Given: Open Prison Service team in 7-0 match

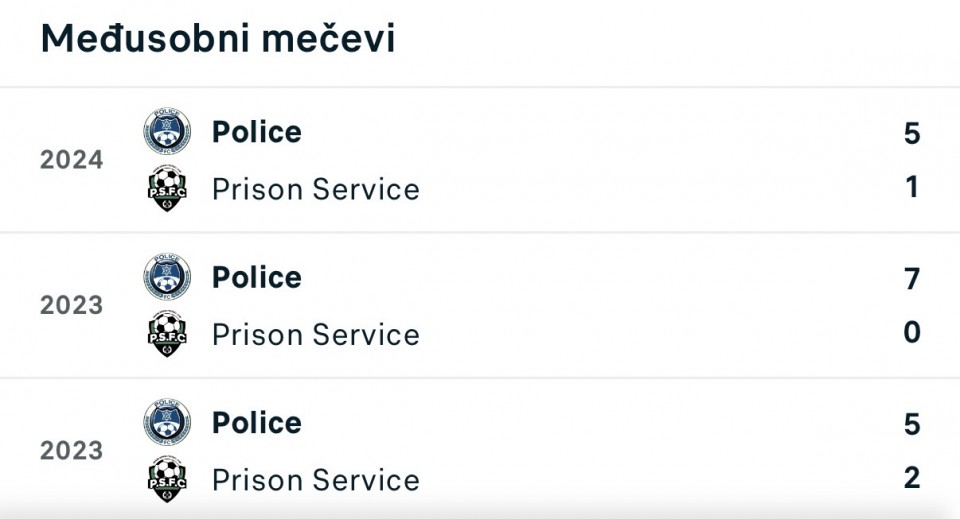Looking at the screenshot, I should [x=316, y=334].
